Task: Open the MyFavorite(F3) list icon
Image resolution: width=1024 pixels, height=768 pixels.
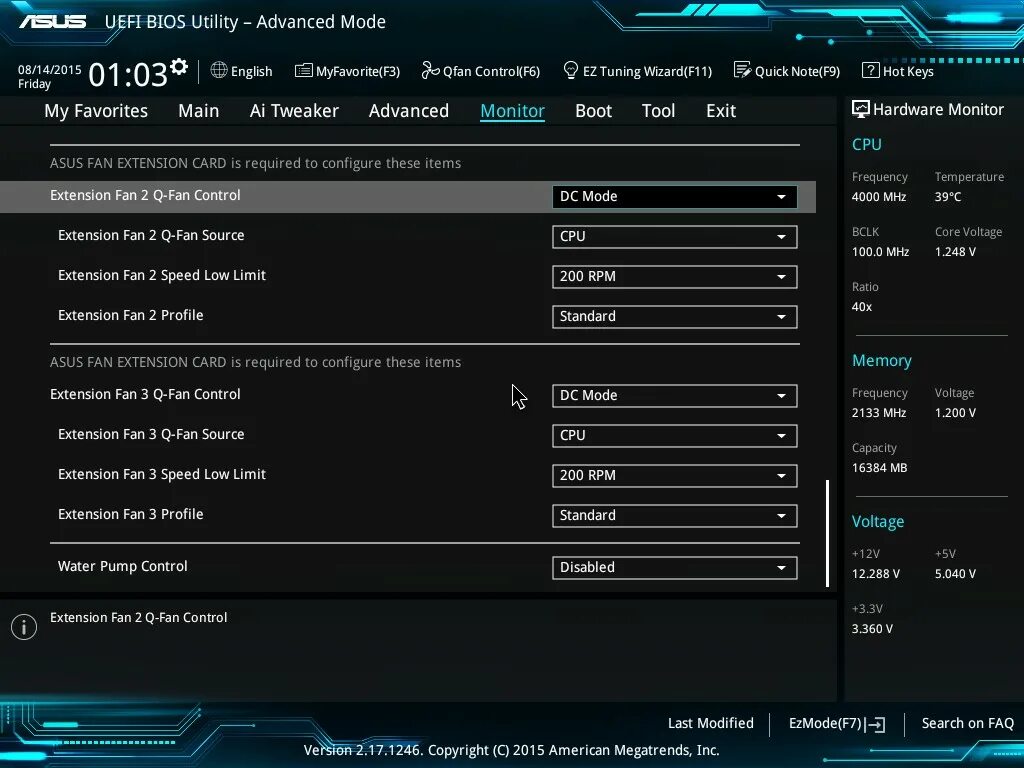Action: coord(304,71)
